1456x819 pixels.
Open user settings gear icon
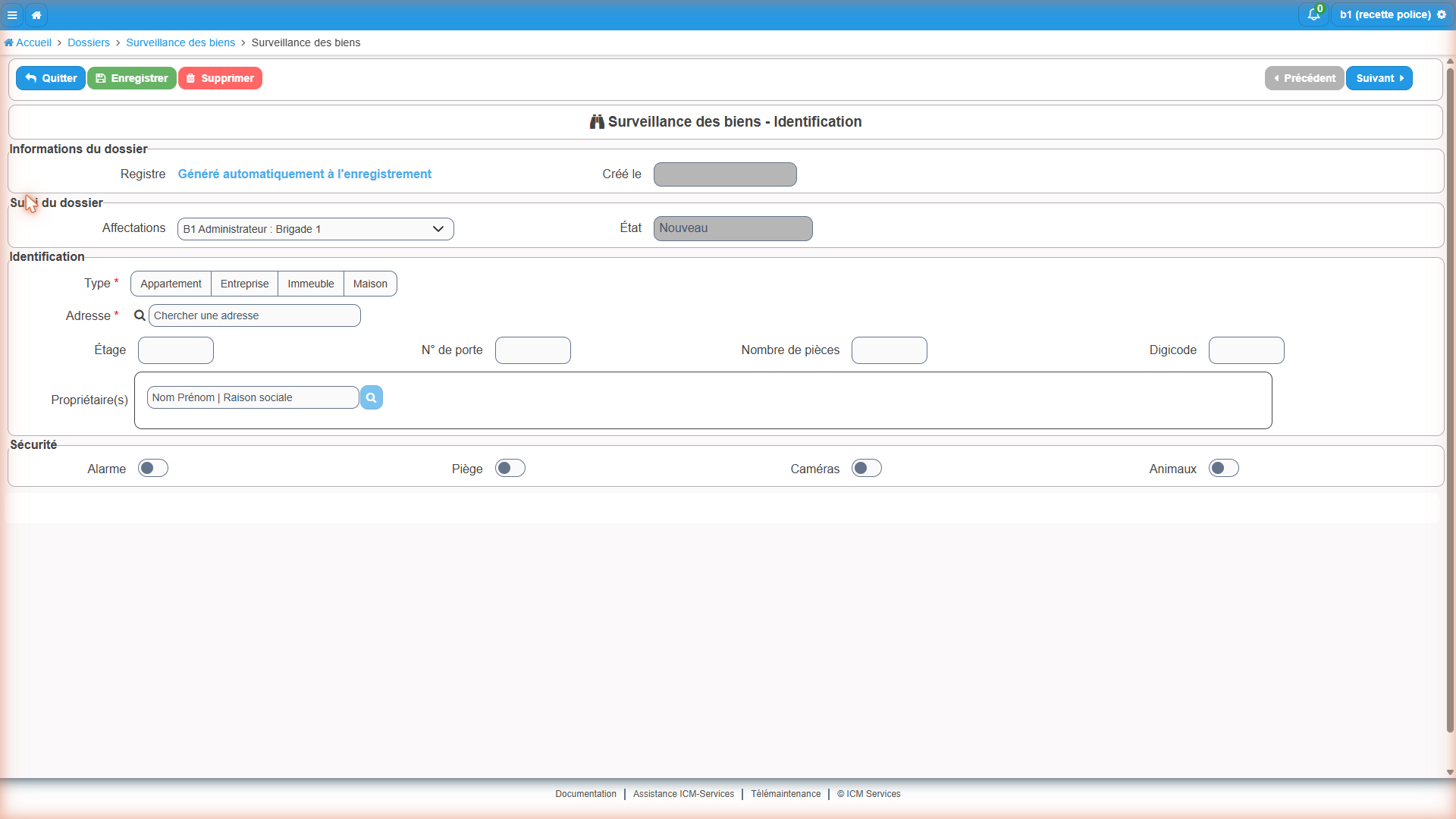(1442, 14)
